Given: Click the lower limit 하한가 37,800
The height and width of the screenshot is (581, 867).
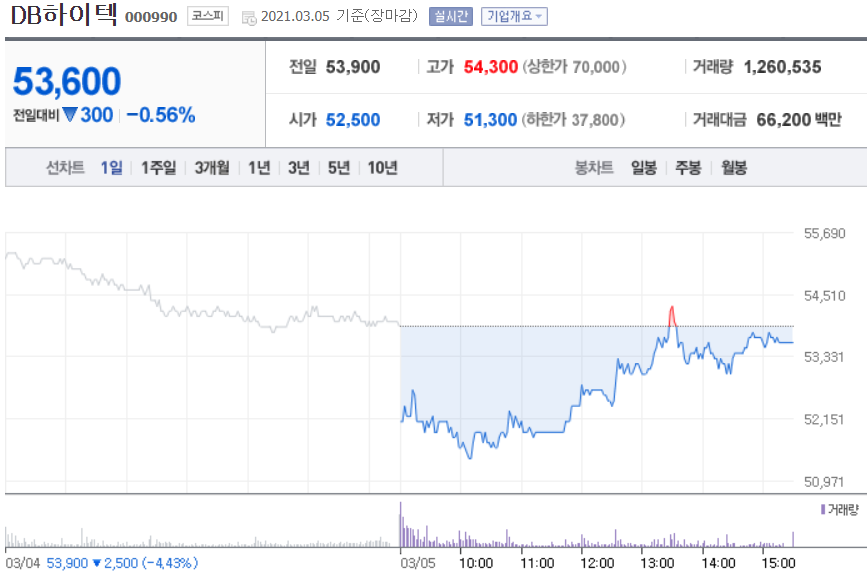Looking at the screenshot, I should 573,119.
